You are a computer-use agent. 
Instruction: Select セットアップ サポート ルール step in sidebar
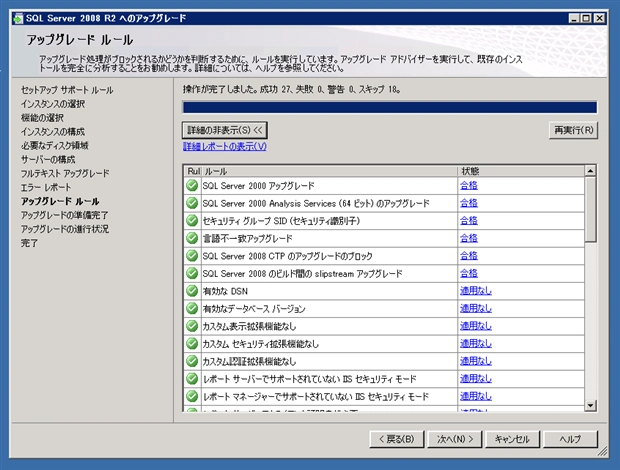(67, 90)
